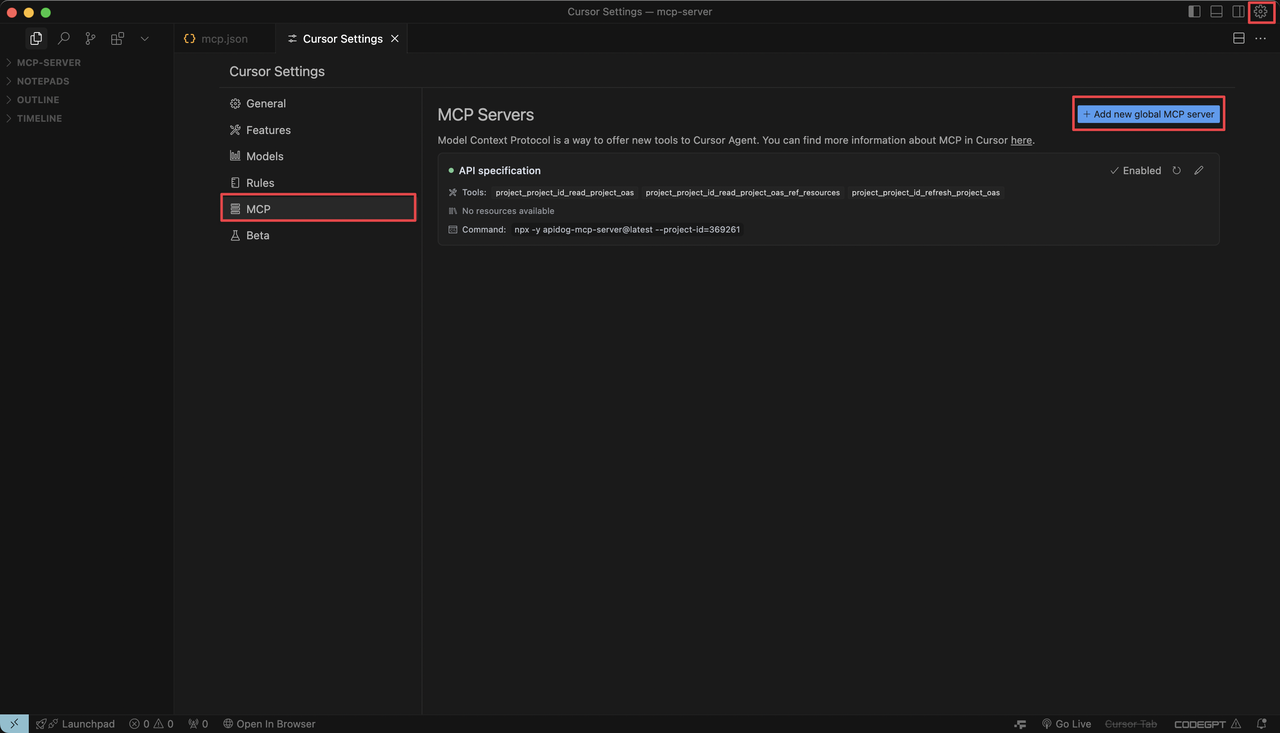This screenshot has width=1280, height=733.
Task: Open the Beta settings section
Action: click(318, 235)
